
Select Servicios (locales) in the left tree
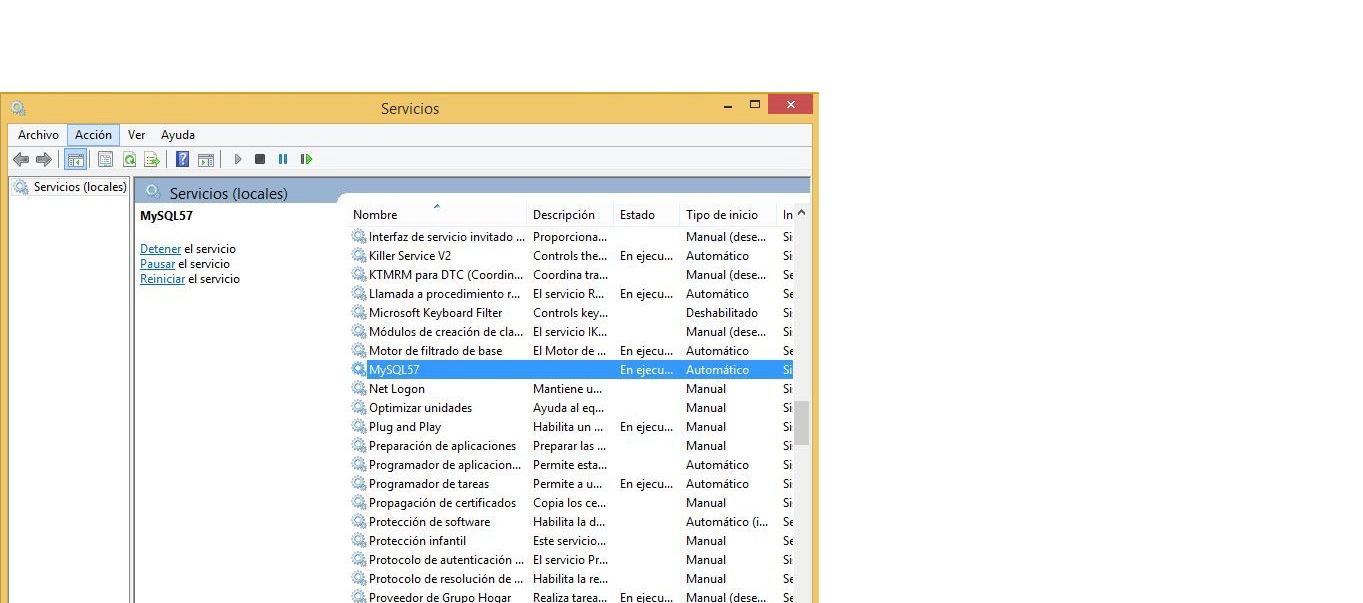(79, 187)
